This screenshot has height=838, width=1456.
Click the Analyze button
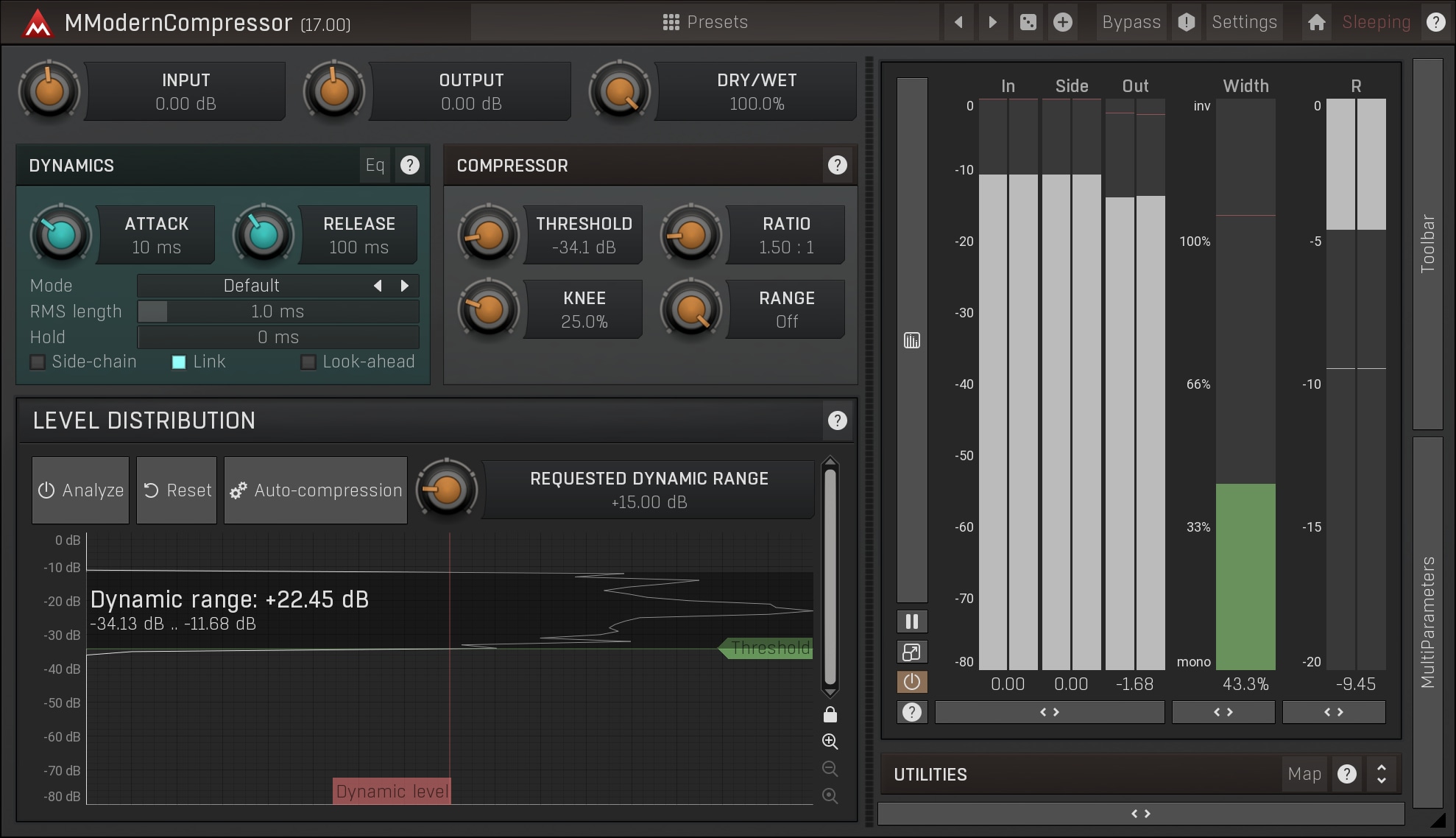(x=80, y=490)
